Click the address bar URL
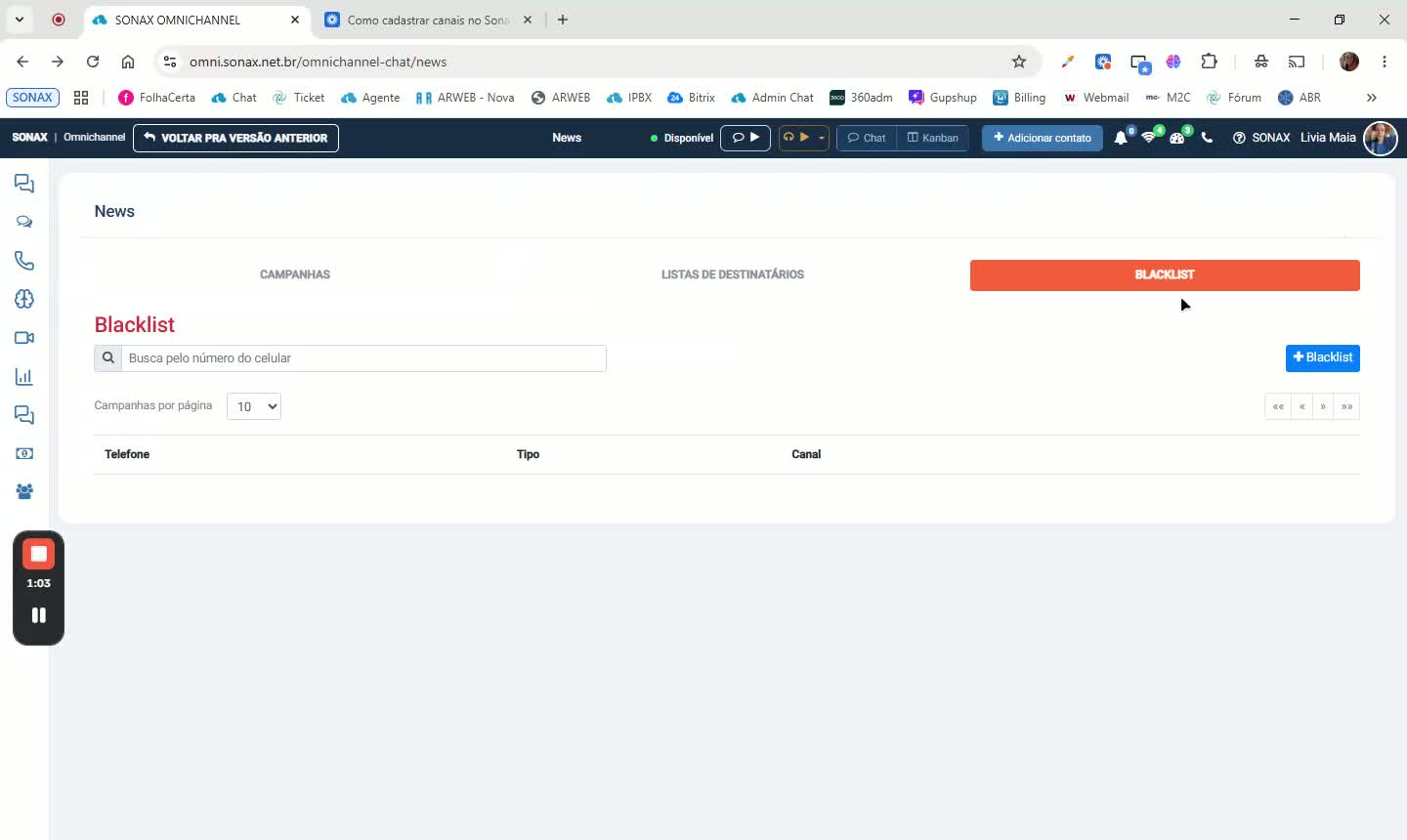The width and height of the screenshot is (1407, 840). tap(318, 62)
